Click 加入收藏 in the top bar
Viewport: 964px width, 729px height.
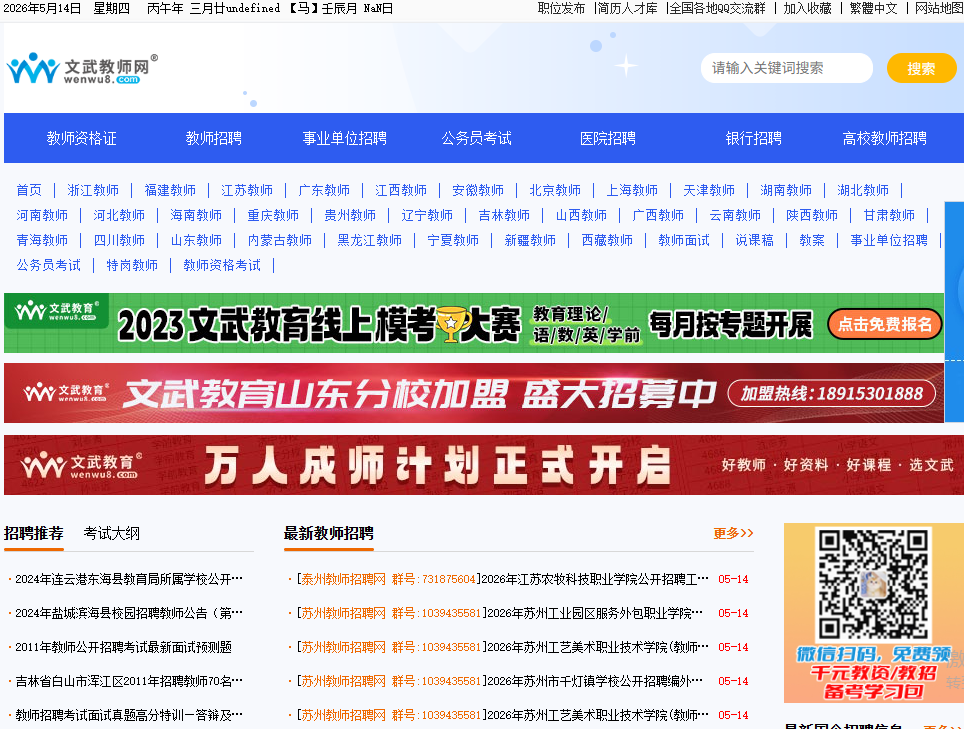[x=807, y=9]
